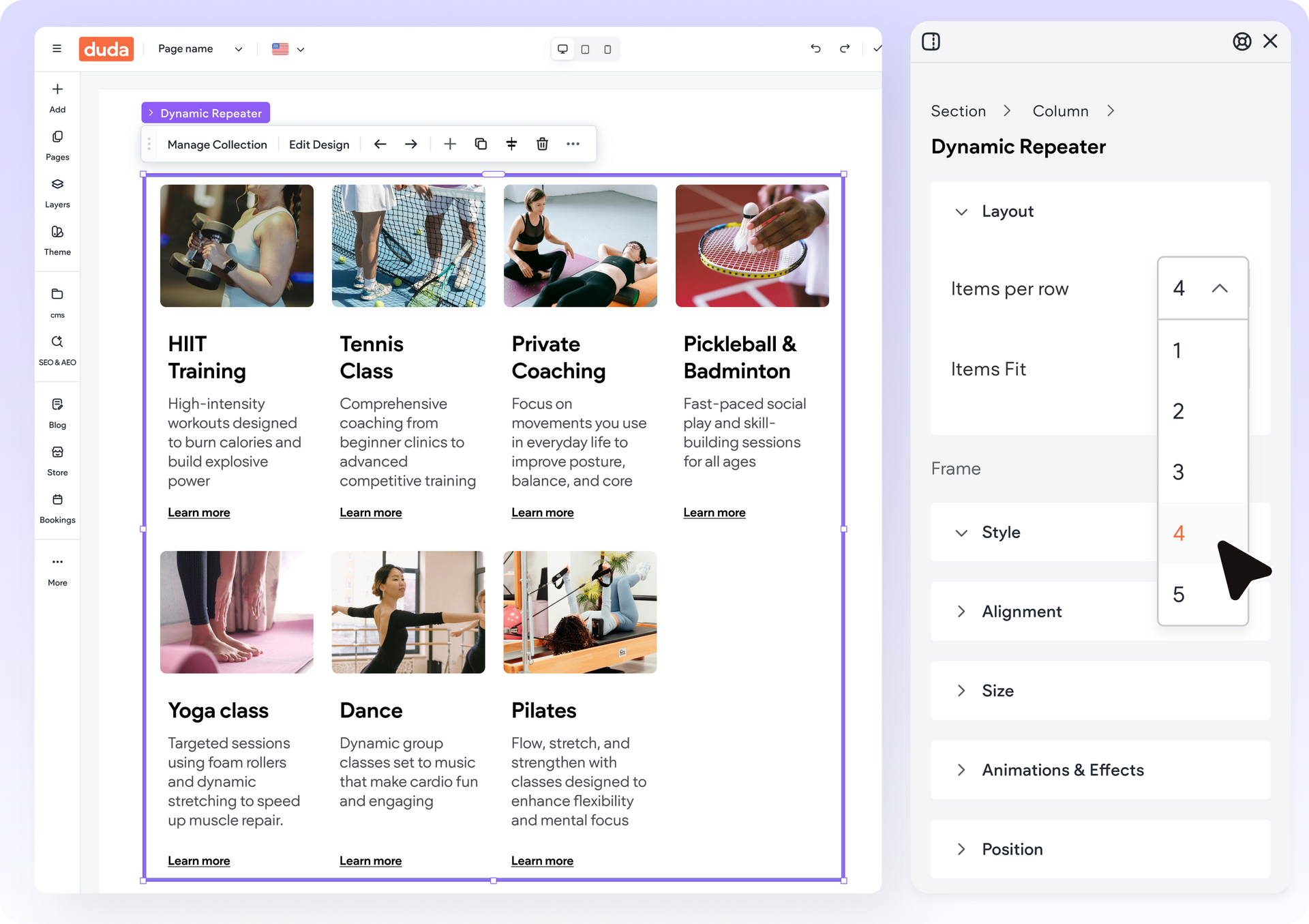Image resolution: width=1309 pixels, height=924 pixels.
Task: Click Manage Collection button
Action: pyautogui.click(x=217, y=144)
